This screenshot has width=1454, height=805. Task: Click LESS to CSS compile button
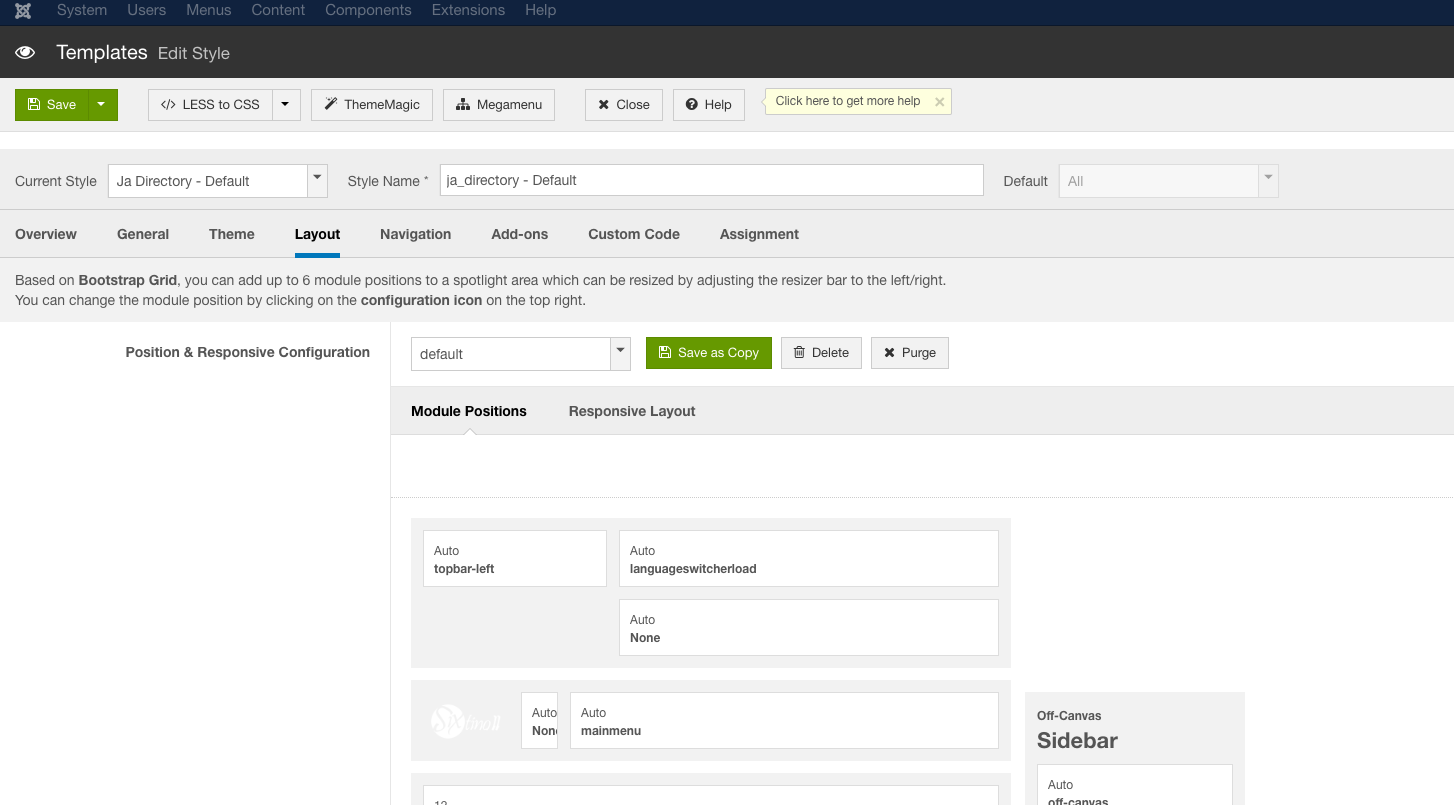pyautogui.click(x=210, y=105)
